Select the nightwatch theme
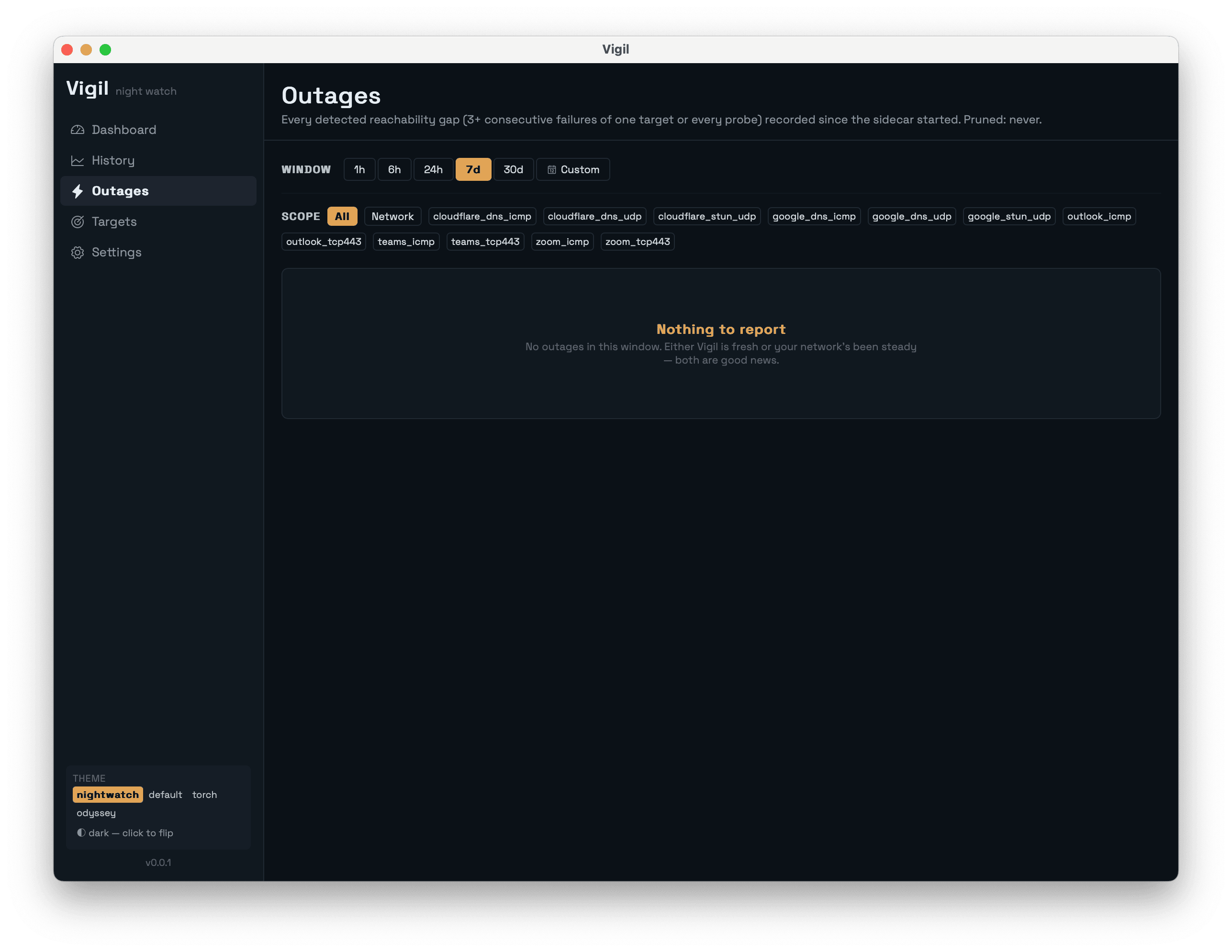 (108, 795)
